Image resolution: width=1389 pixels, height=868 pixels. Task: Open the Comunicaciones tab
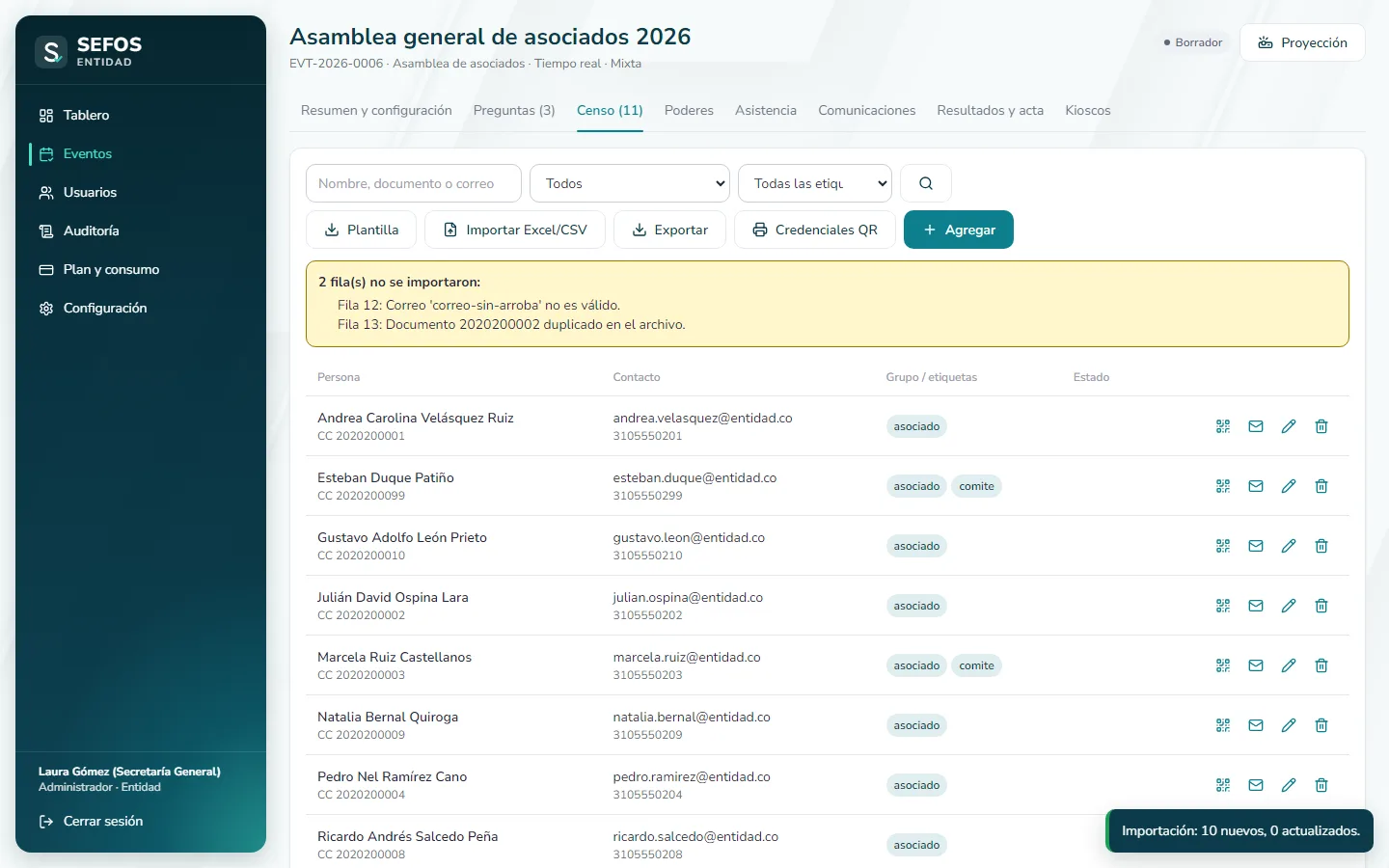(x=867, y=111)
